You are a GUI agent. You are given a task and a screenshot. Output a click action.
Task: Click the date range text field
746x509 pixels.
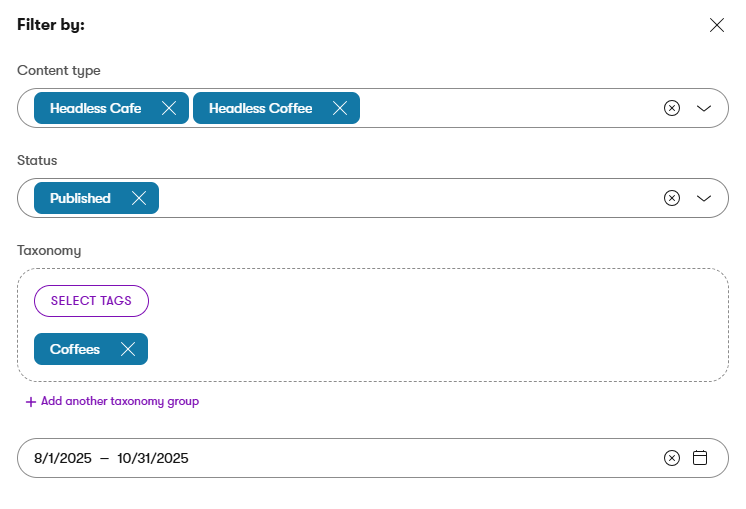(x=300, y=458)
